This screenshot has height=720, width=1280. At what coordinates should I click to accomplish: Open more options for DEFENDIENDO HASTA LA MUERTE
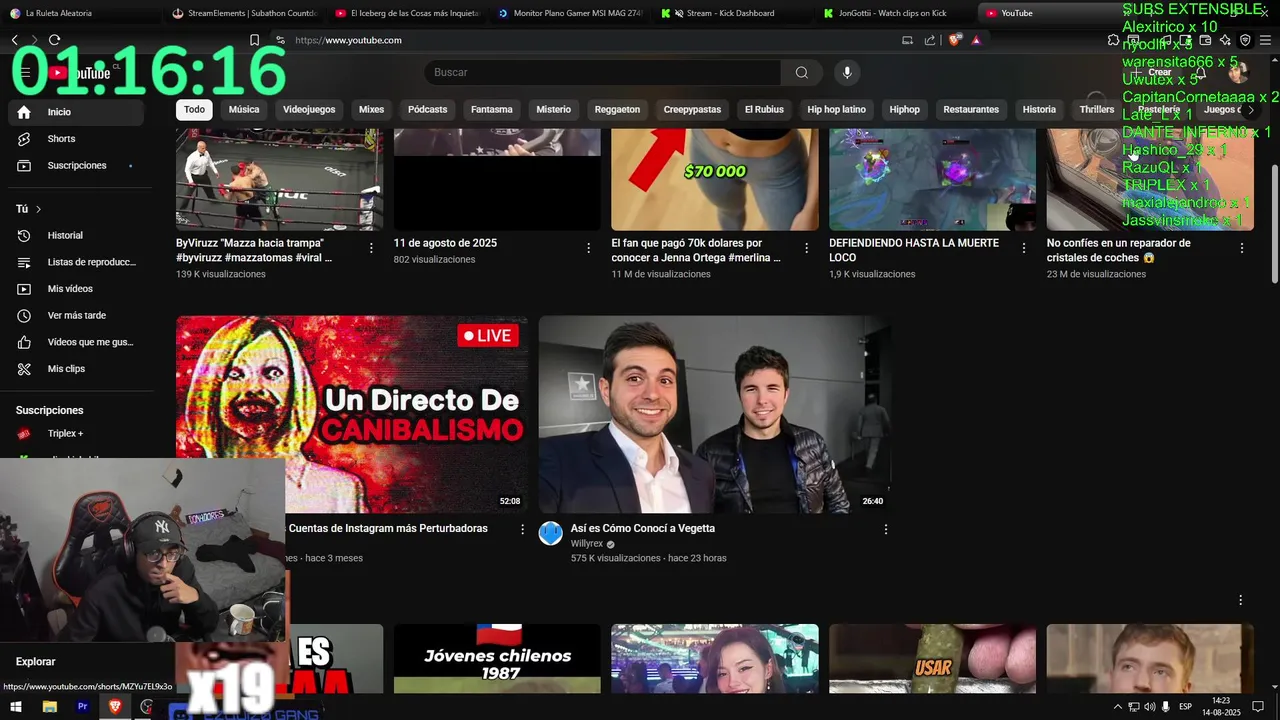[1024, 248]
